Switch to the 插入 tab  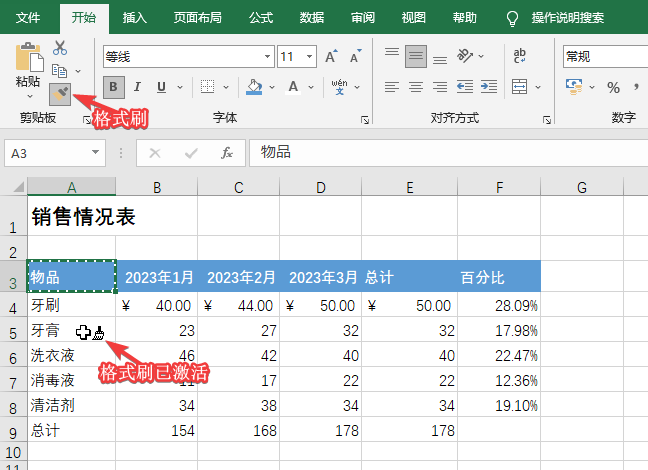[x=135, y=17]
